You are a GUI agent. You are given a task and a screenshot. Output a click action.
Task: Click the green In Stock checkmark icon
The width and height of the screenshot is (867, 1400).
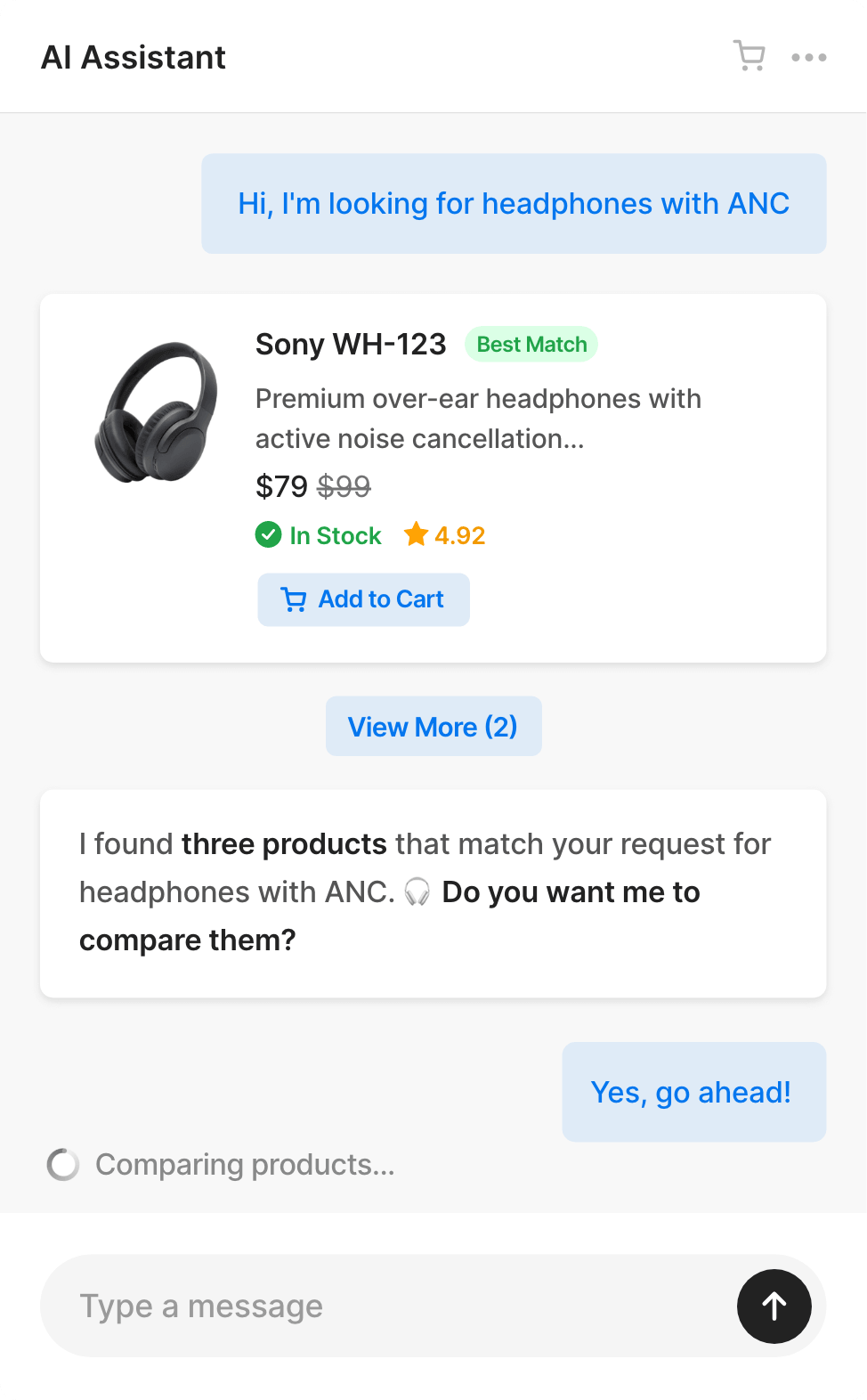268,535
